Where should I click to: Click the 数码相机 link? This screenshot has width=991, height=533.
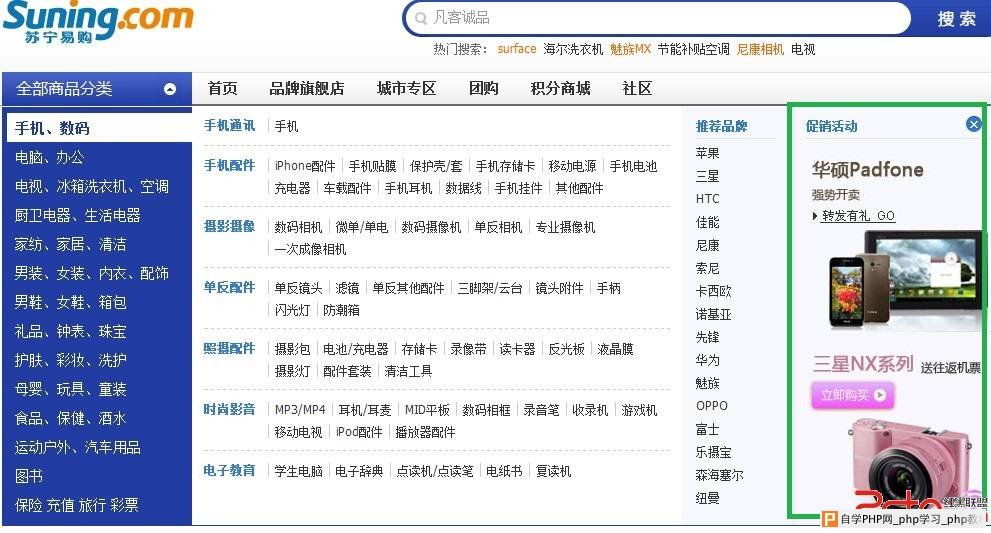(298, 227)
